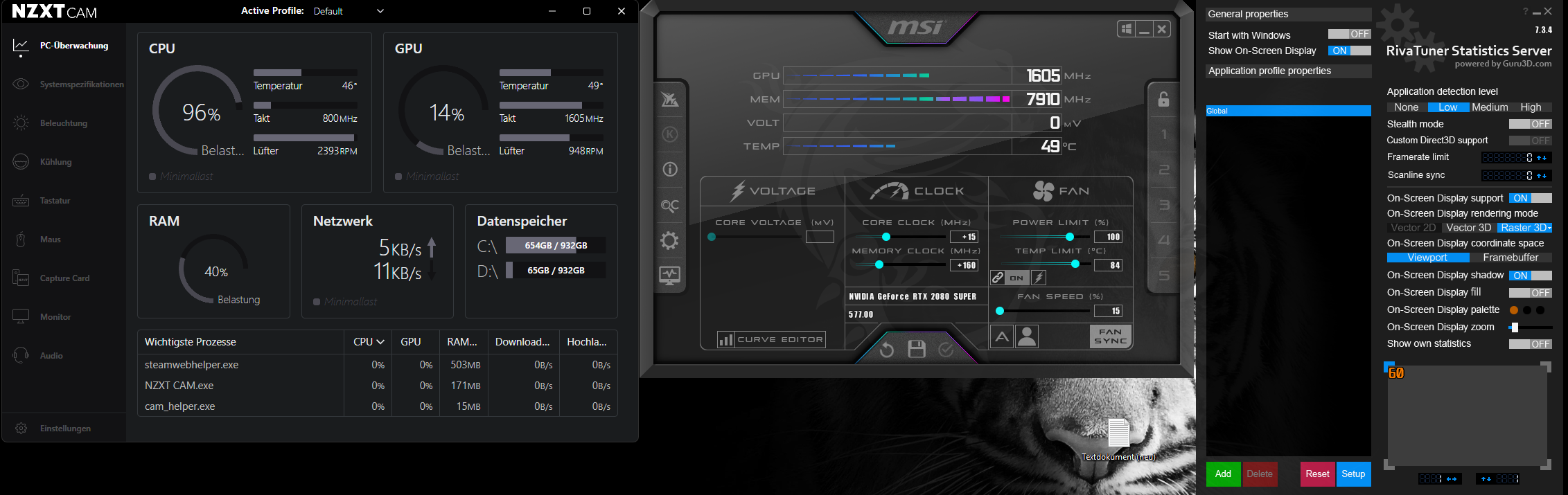
Task: Click the Kombustor K icon in Afterburner
Action: pos(670,134)
